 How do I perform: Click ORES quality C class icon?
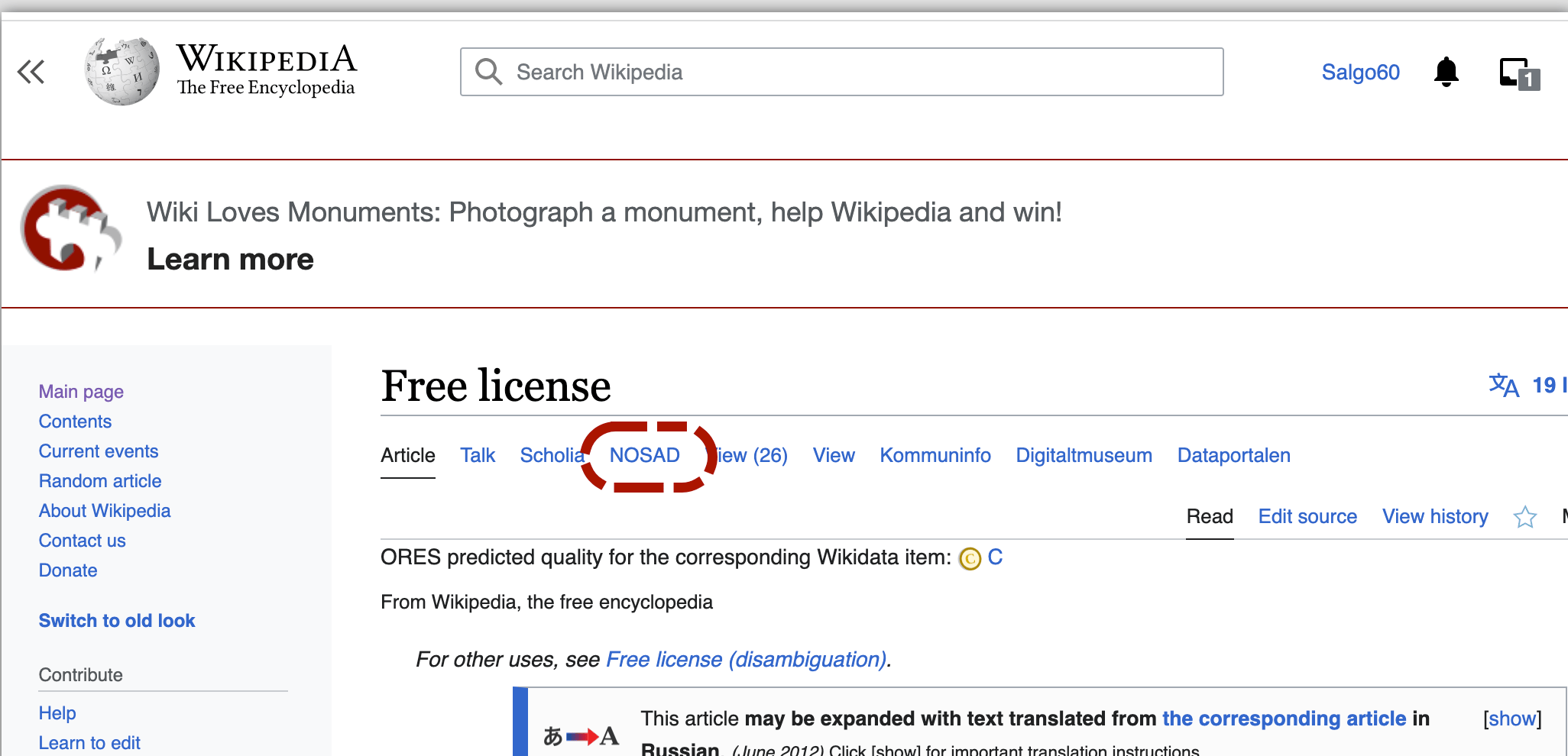click(x=970, y=559)
